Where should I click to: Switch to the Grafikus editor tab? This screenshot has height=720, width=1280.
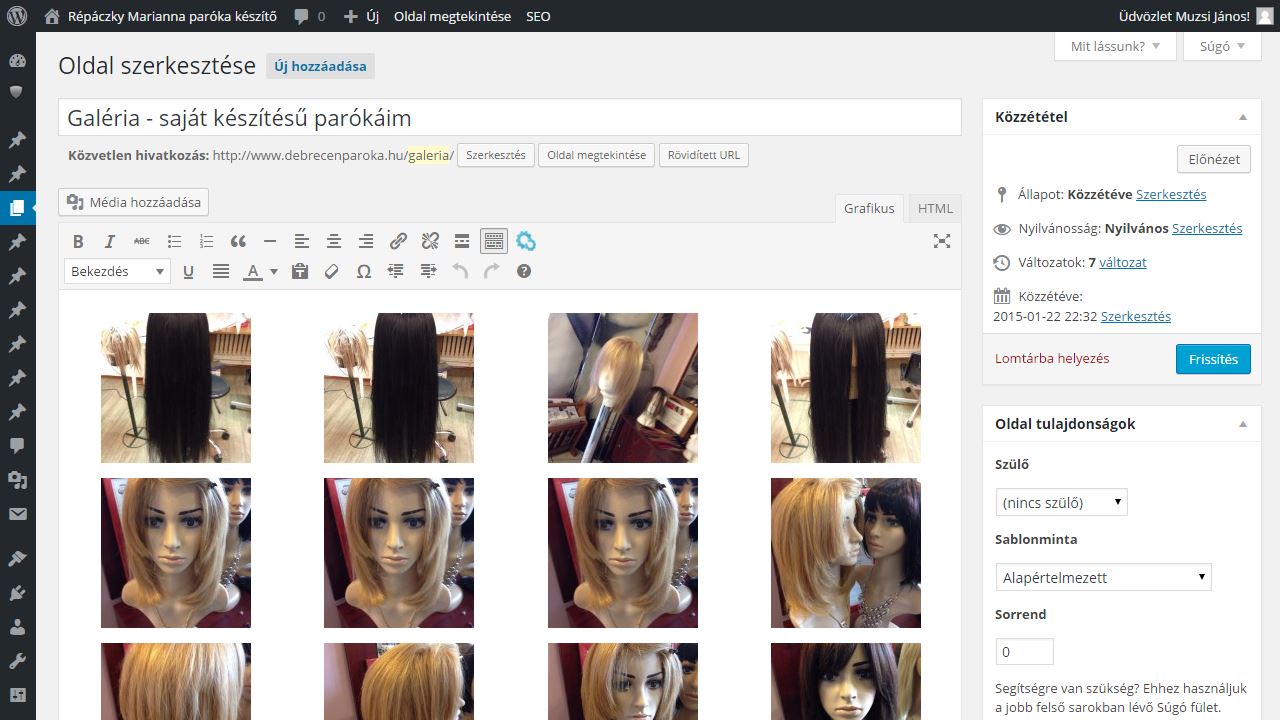[869, 208]
